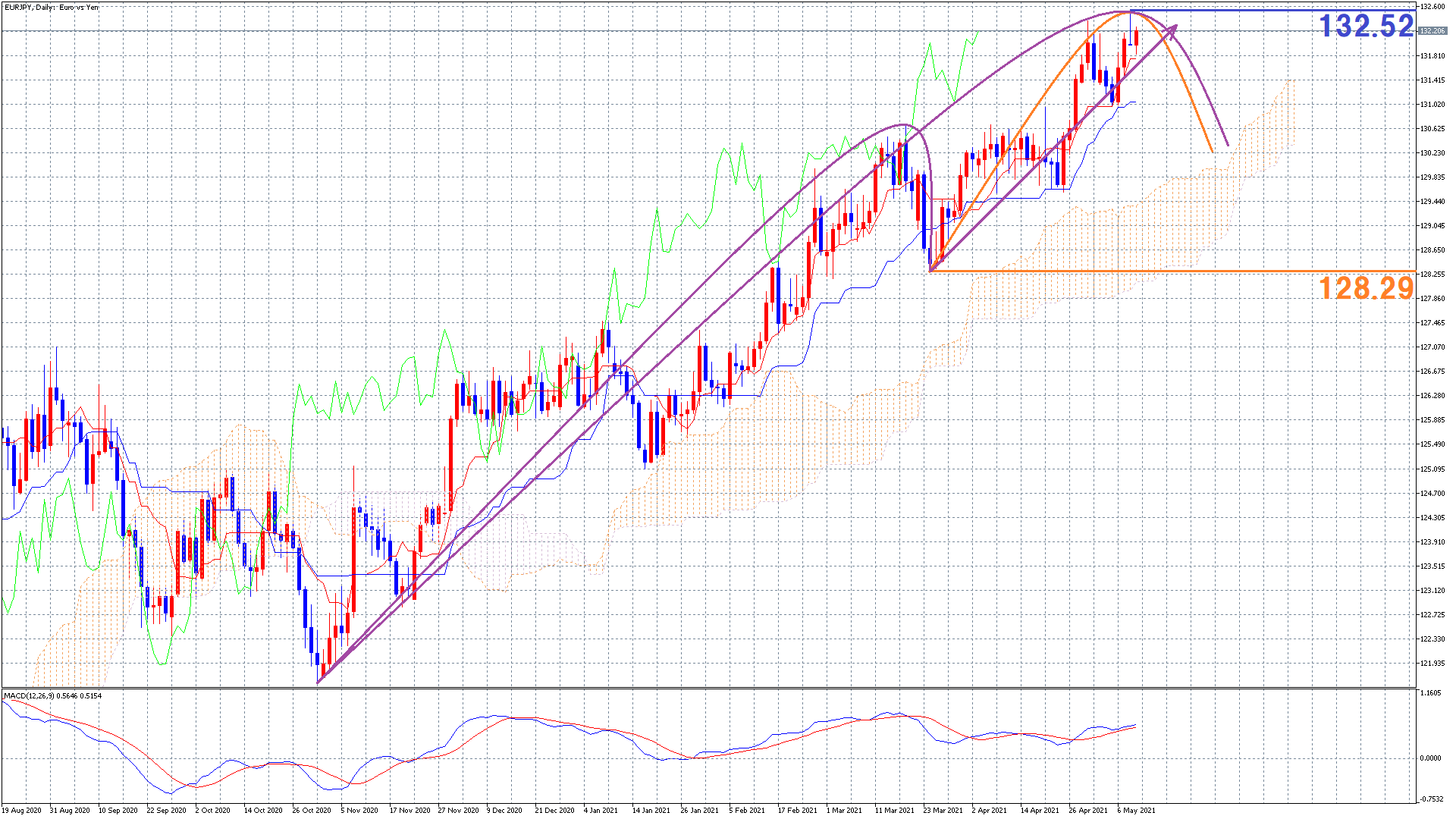Click the 121.935 price axis value
The height and width of the screenshot is (819, 1456).
(x=1432, y=664)
